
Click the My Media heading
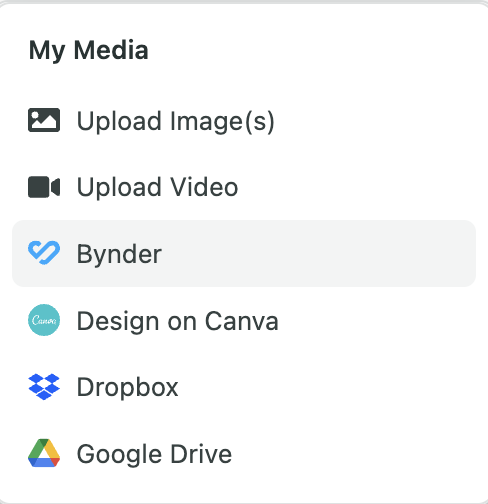point(89,51)
